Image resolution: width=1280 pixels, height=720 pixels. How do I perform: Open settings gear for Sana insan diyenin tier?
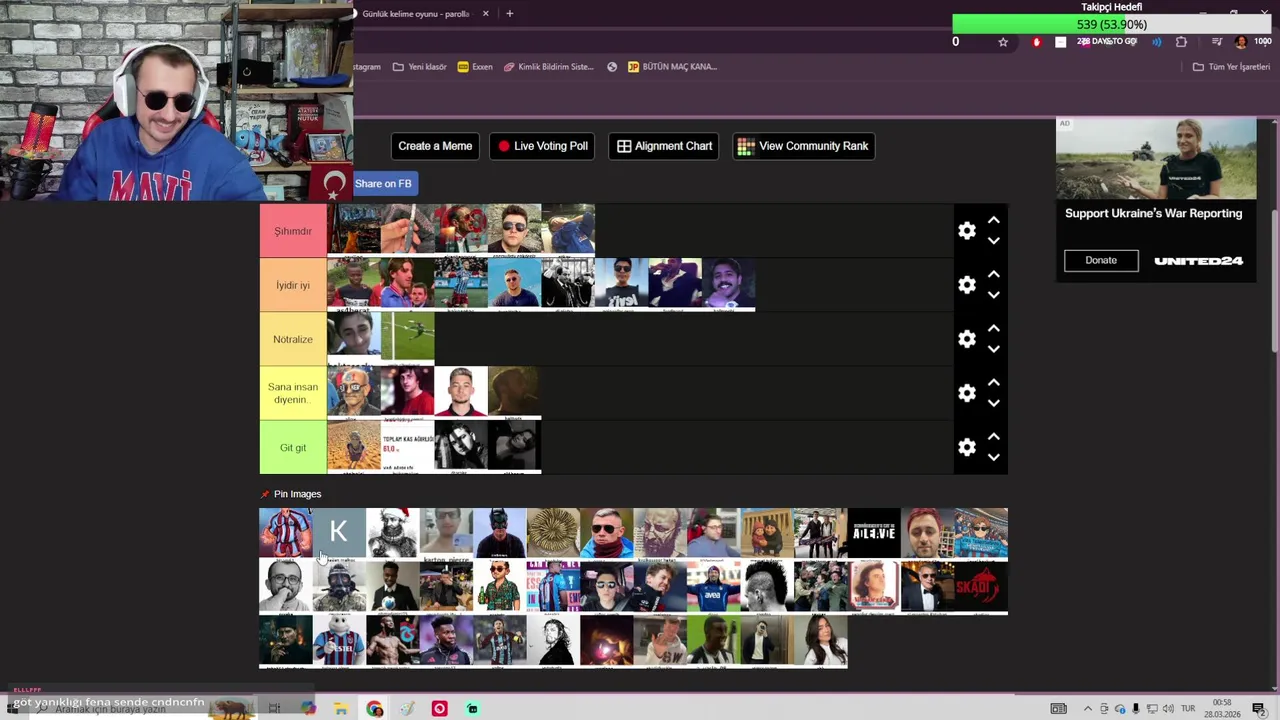[966, 393]
